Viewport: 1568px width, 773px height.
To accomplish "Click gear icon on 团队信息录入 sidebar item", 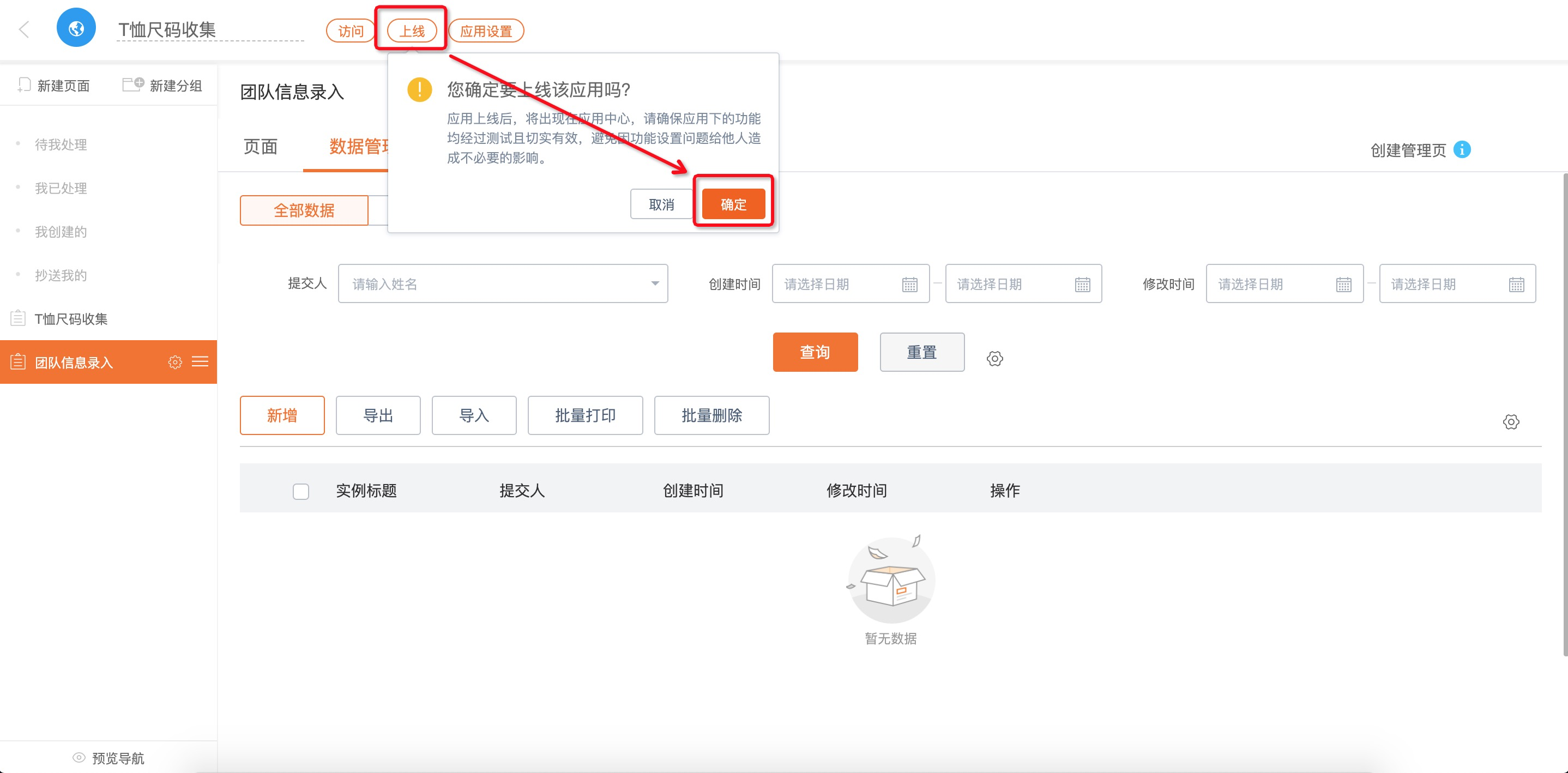I will pyautogui.click(x=174, y=362).
